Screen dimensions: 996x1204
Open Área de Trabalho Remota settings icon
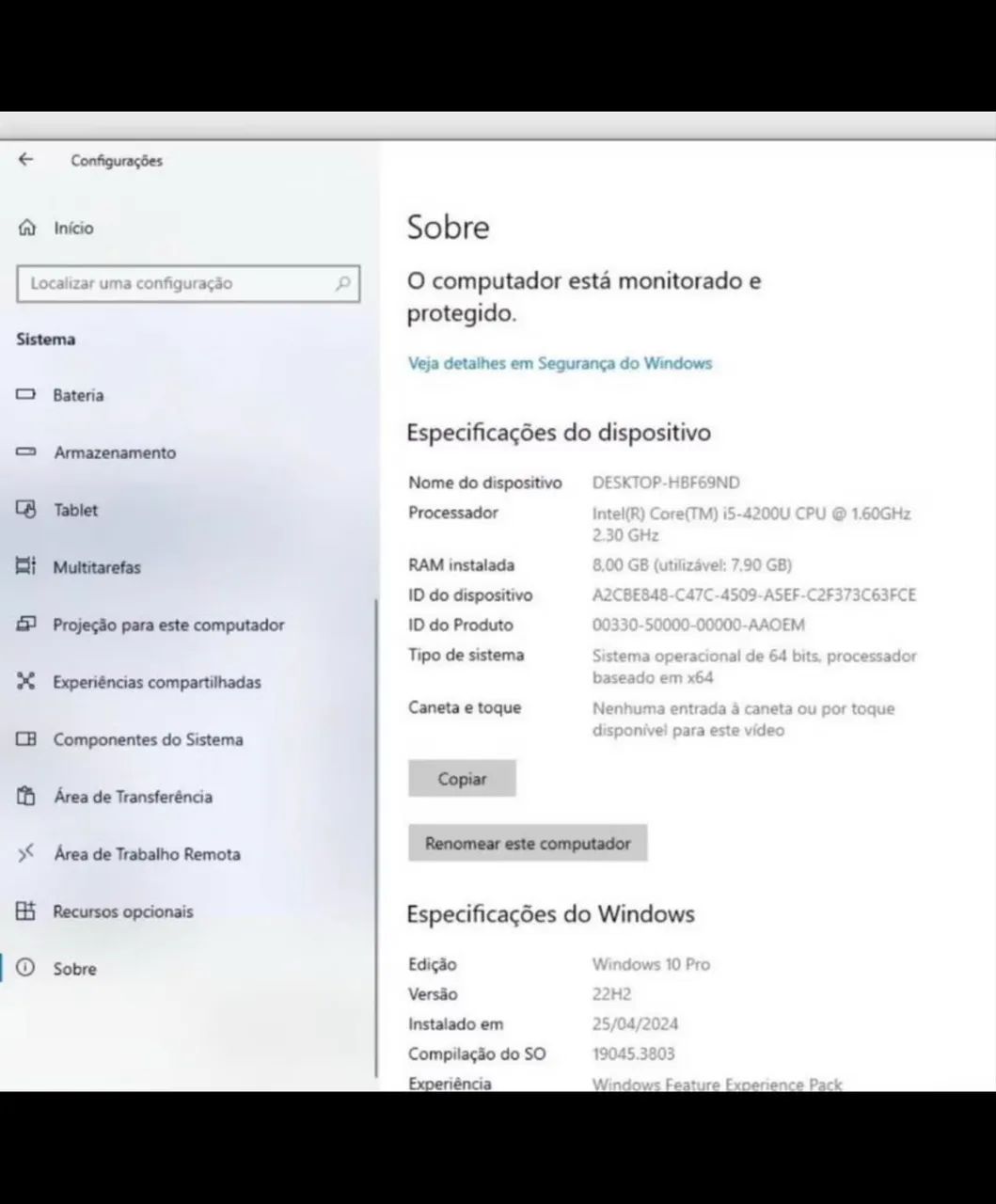tap(25, 854)
